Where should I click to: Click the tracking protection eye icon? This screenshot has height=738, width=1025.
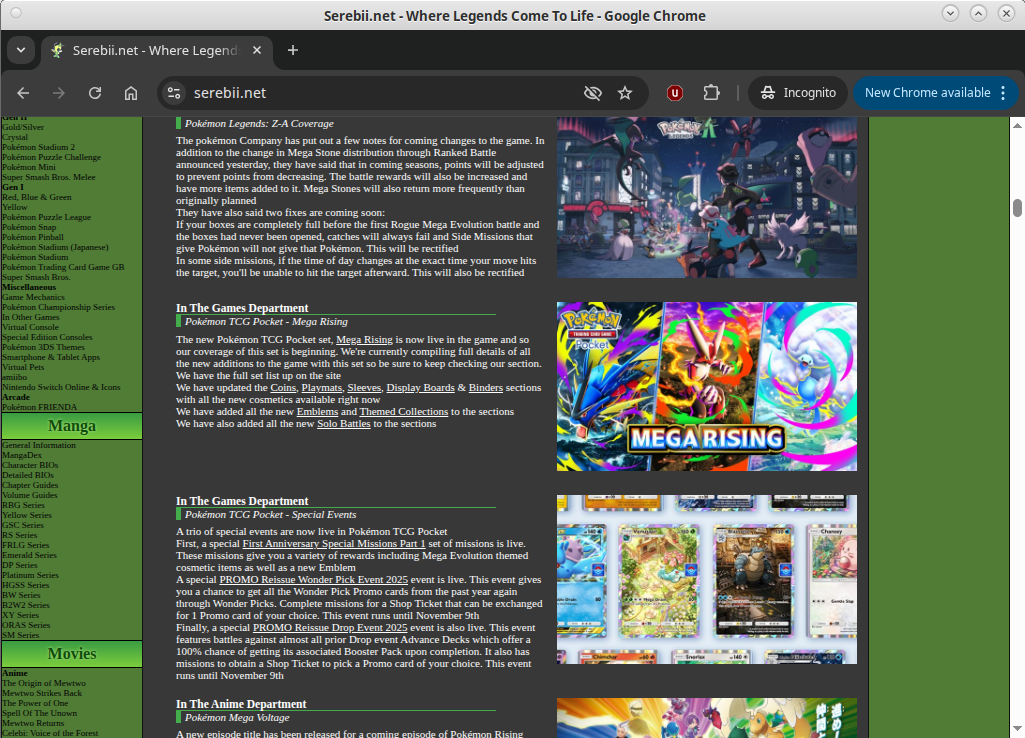(592, 93)
